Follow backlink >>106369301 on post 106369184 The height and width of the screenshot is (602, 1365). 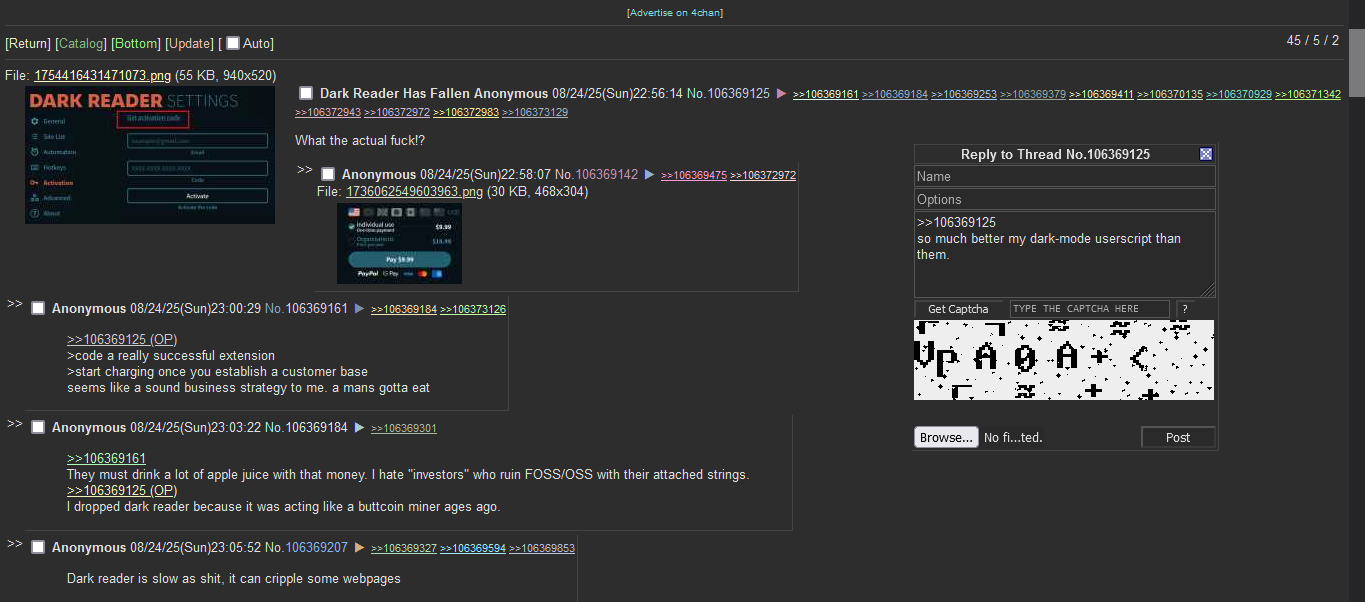point(404,428)
